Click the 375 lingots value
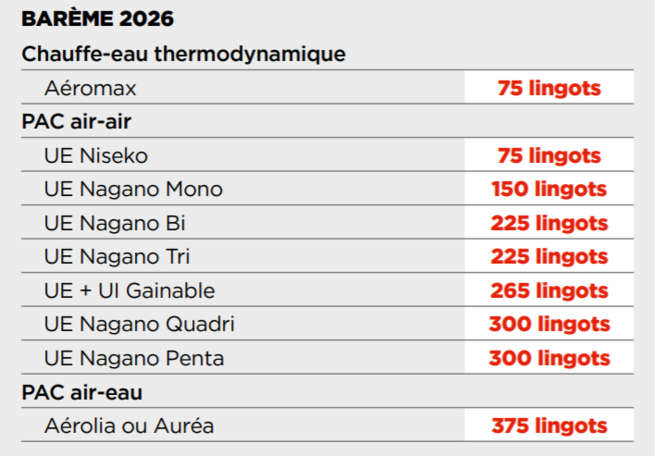 click(x=549, y=426)
